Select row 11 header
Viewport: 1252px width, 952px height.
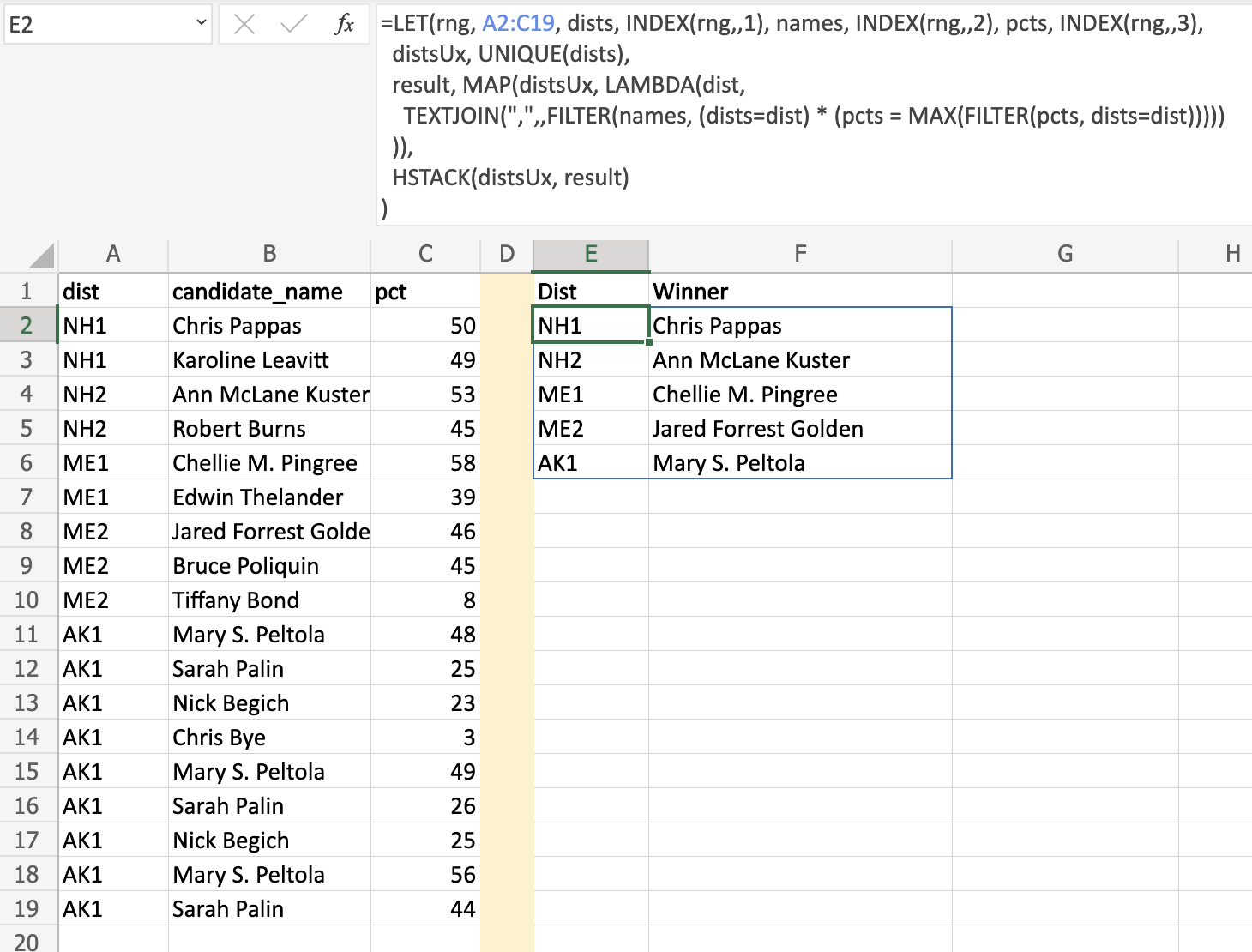point(27,635)
